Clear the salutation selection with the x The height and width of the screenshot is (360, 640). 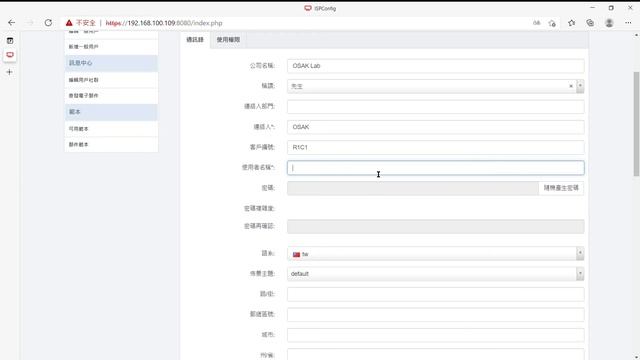click(571, 86)
